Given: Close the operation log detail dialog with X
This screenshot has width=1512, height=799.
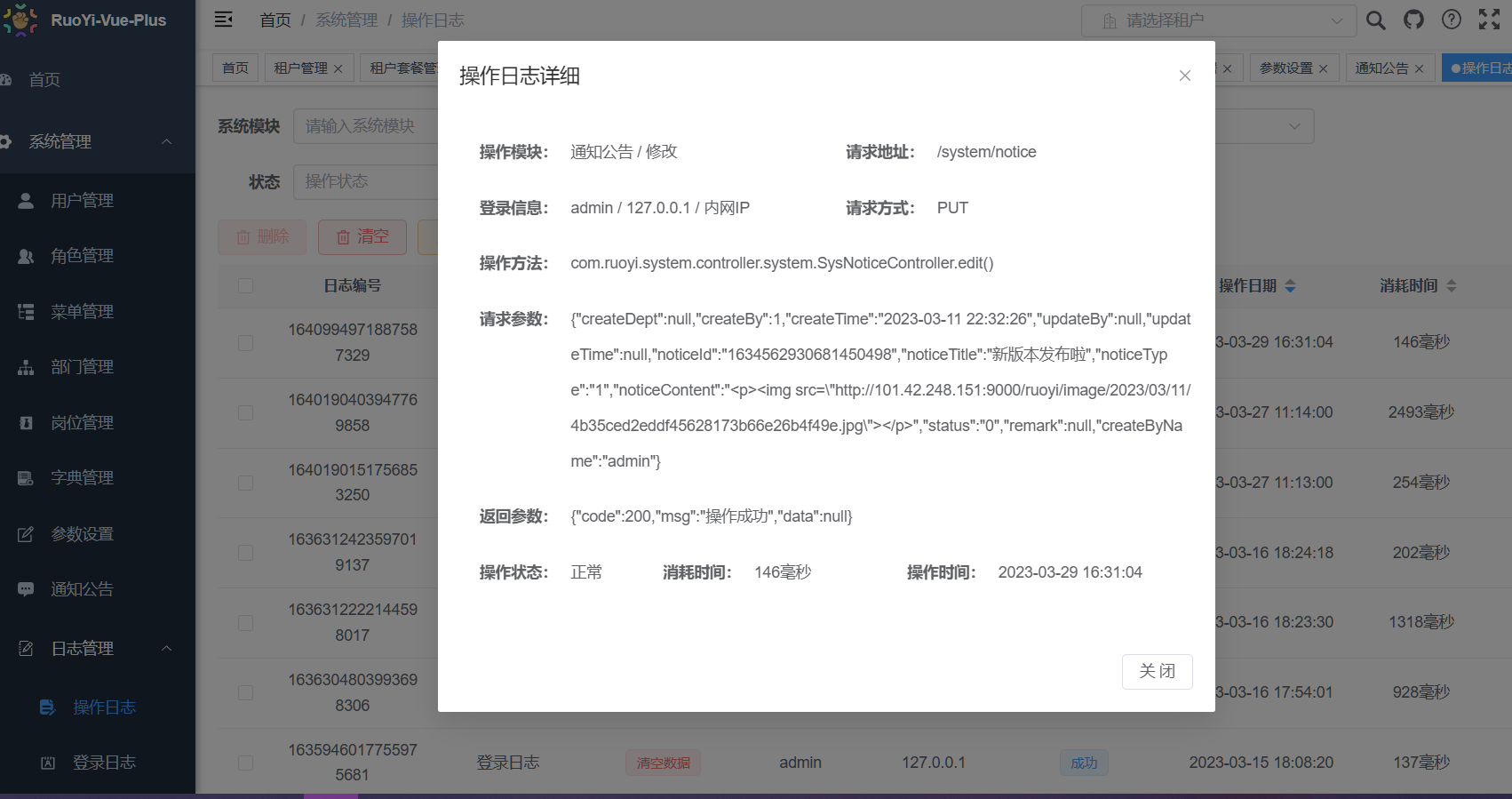Looking at the screenshot, I should click(1184, 76).
